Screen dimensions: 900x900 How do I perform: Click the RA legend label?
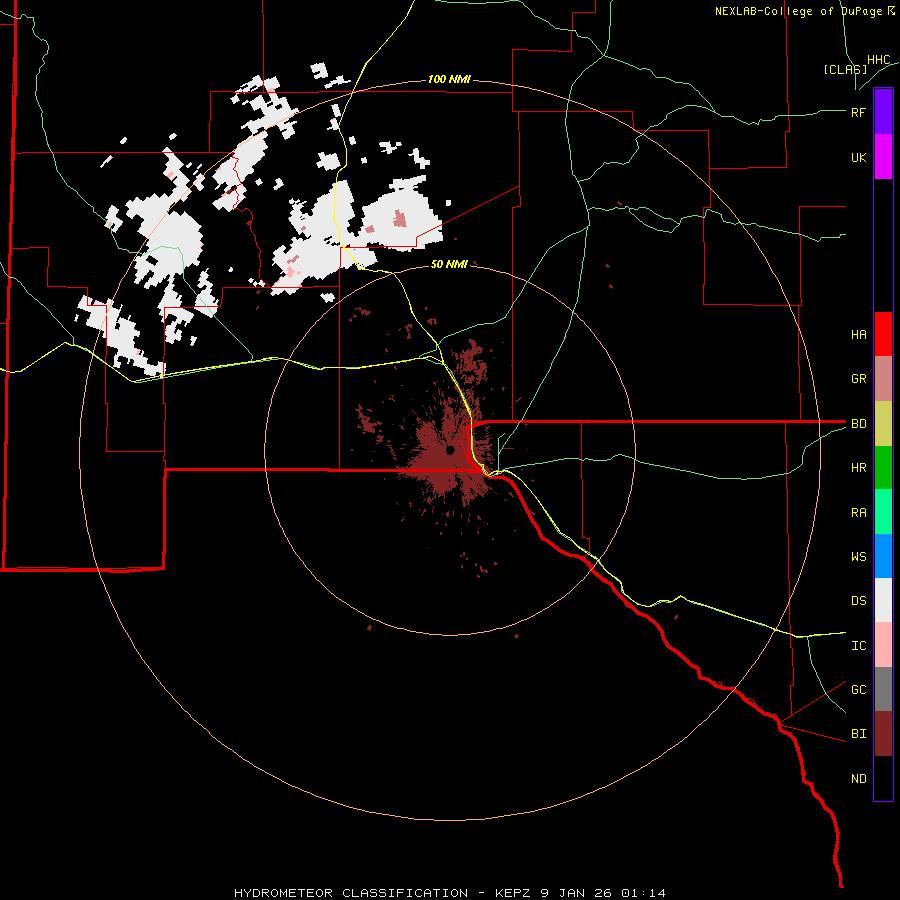click(858, 513)
